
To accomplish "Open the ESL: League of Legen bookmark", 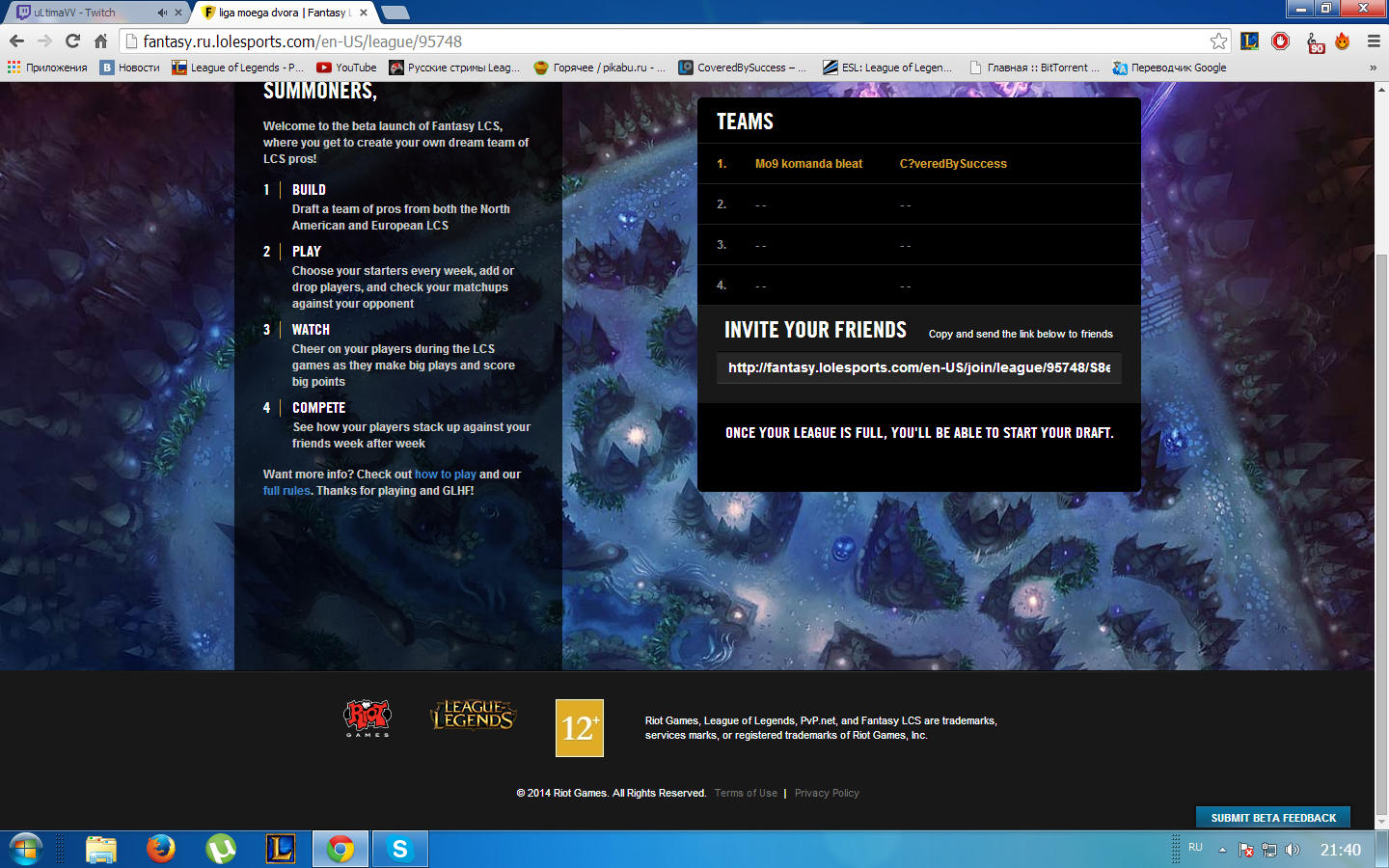I will tap(886, 68).
